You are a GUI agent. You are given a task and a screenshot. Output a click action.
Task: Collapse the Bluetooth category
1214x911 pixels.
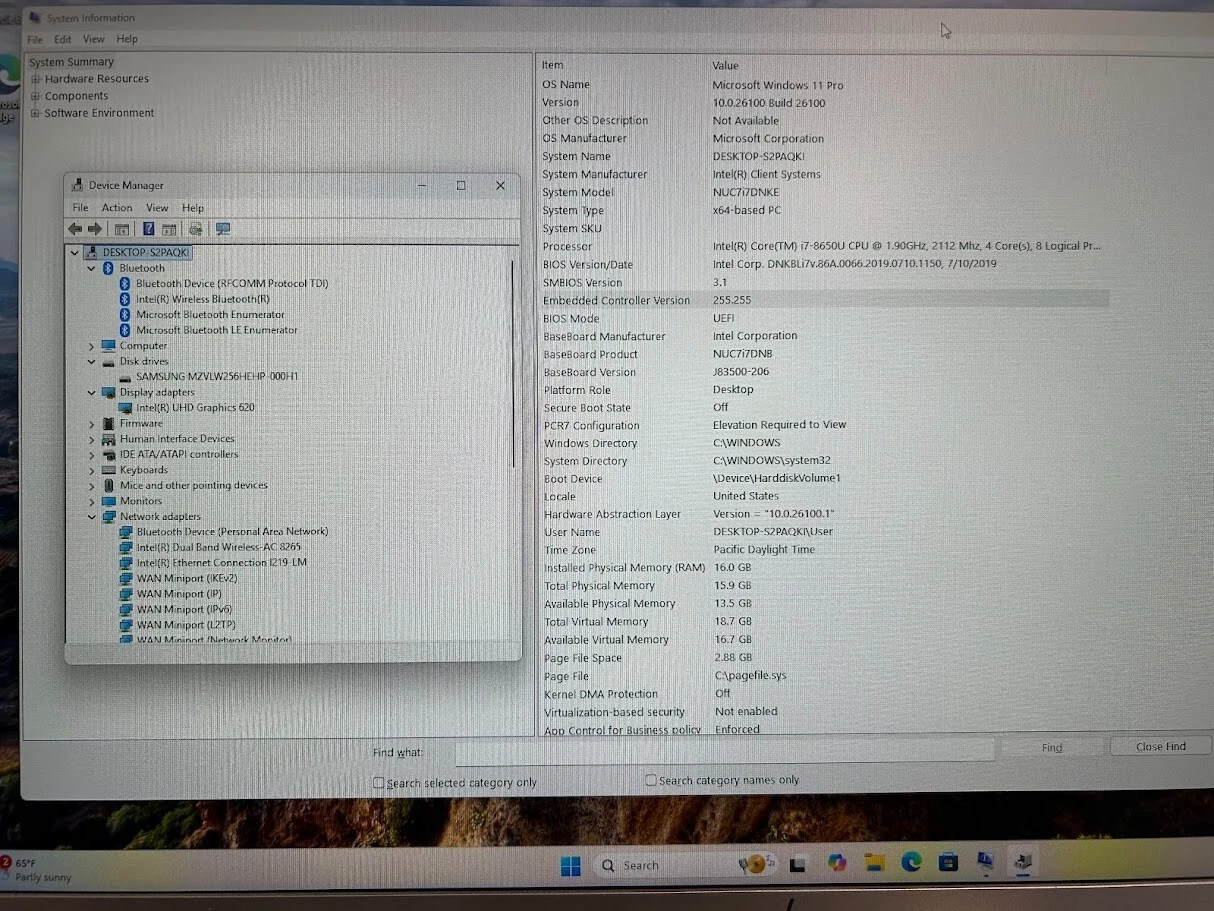91,268
